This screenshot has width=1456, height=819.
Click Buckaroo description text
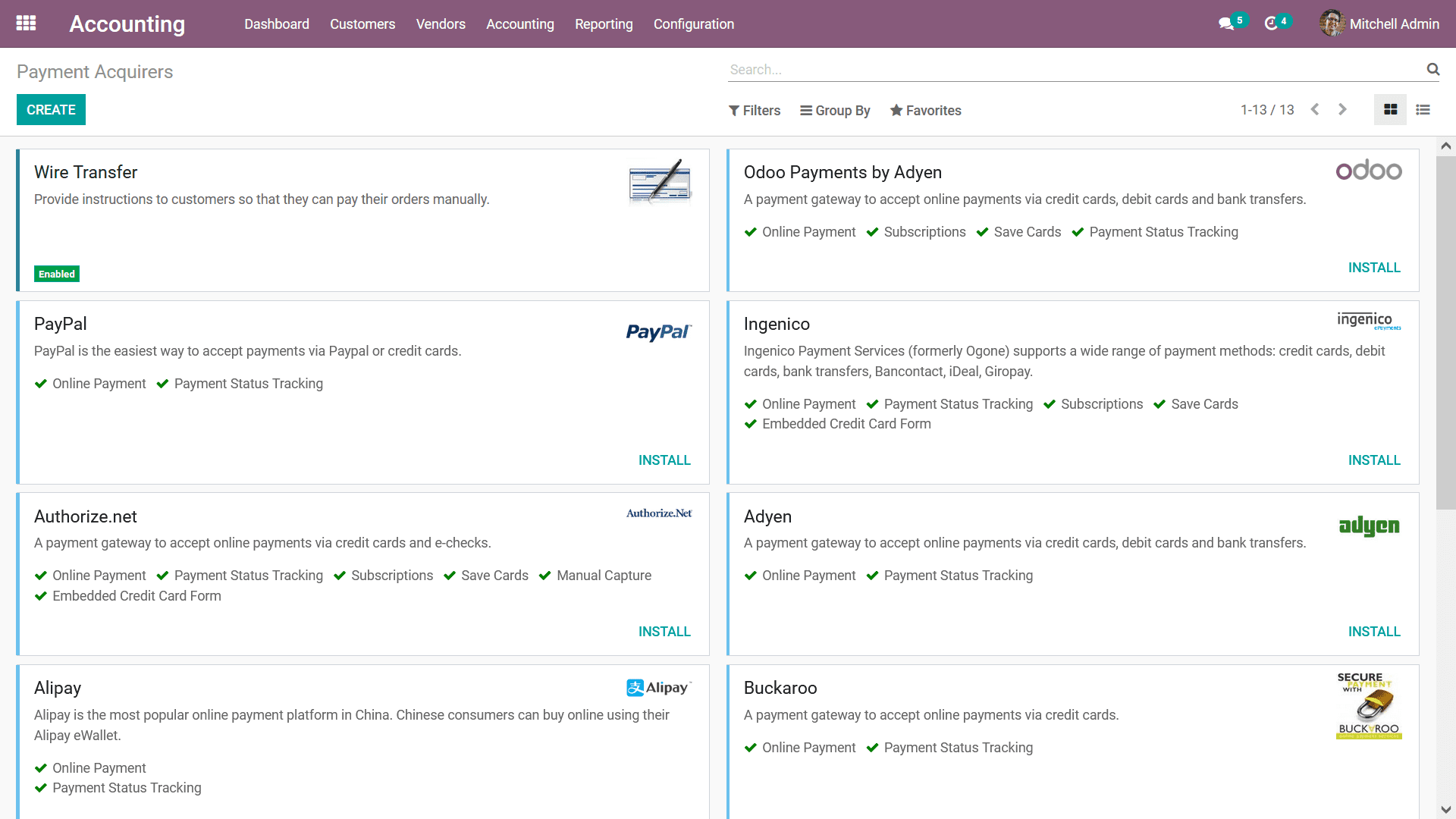point(931,715)
